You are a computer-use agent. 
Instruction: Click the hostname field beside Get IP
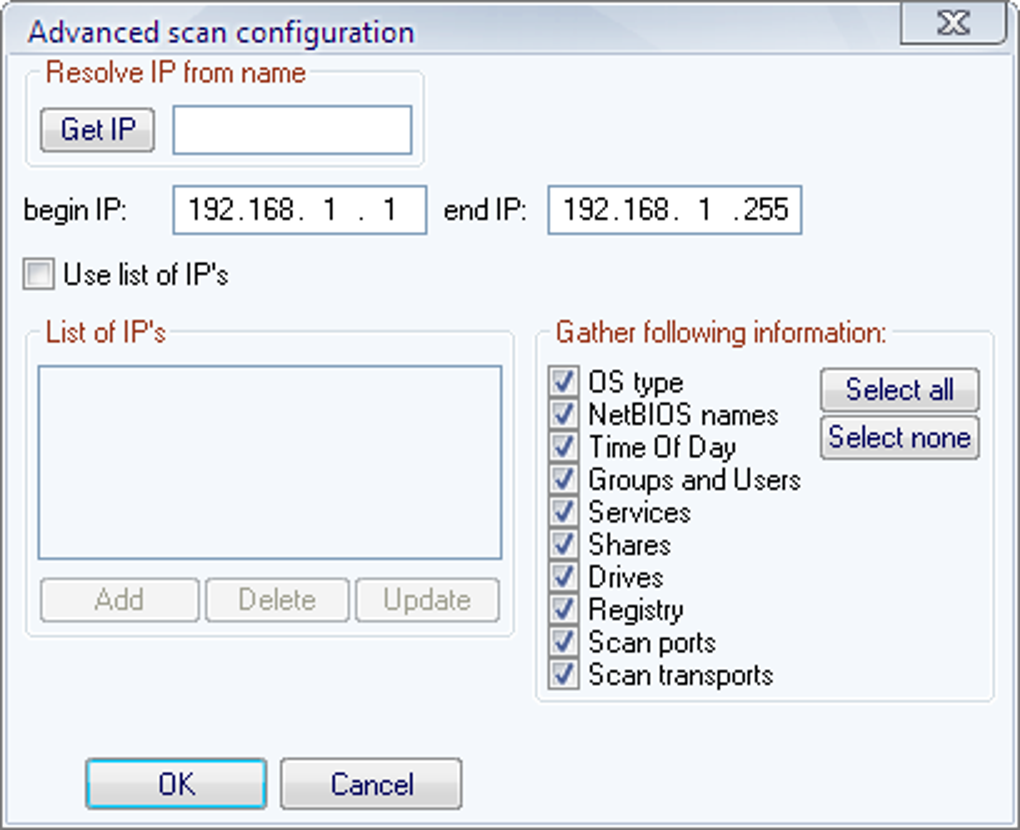pyautogui.click(x=292, y=131)
